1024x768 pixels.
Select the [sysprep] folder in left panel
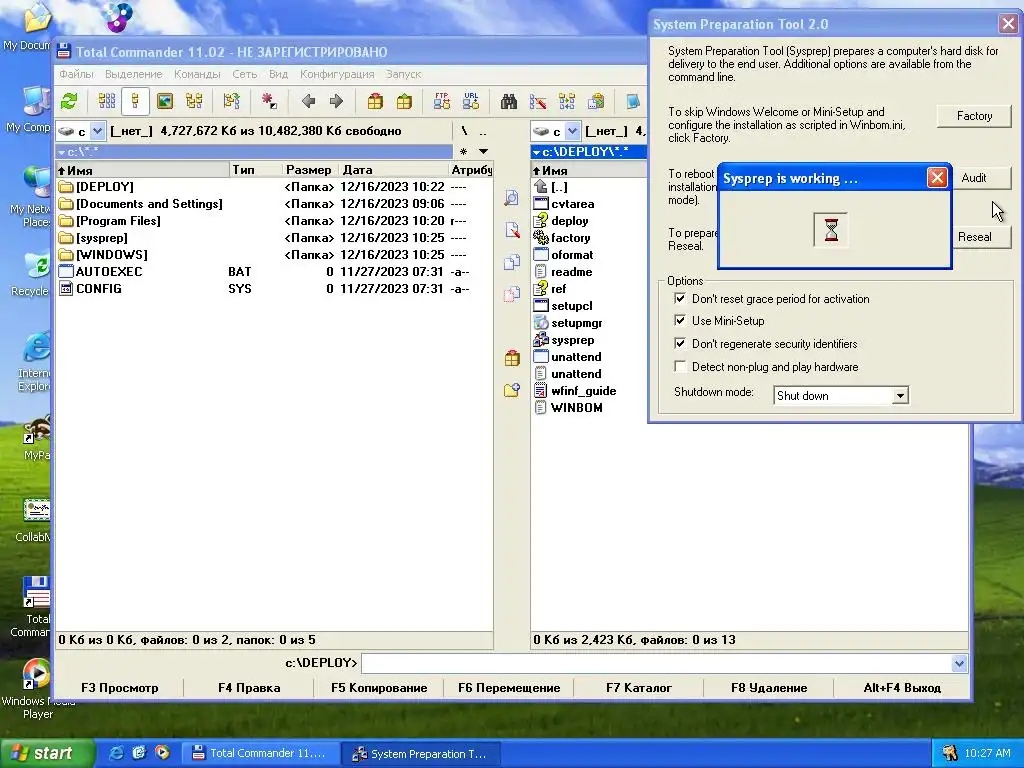click(x=101, y=238)
